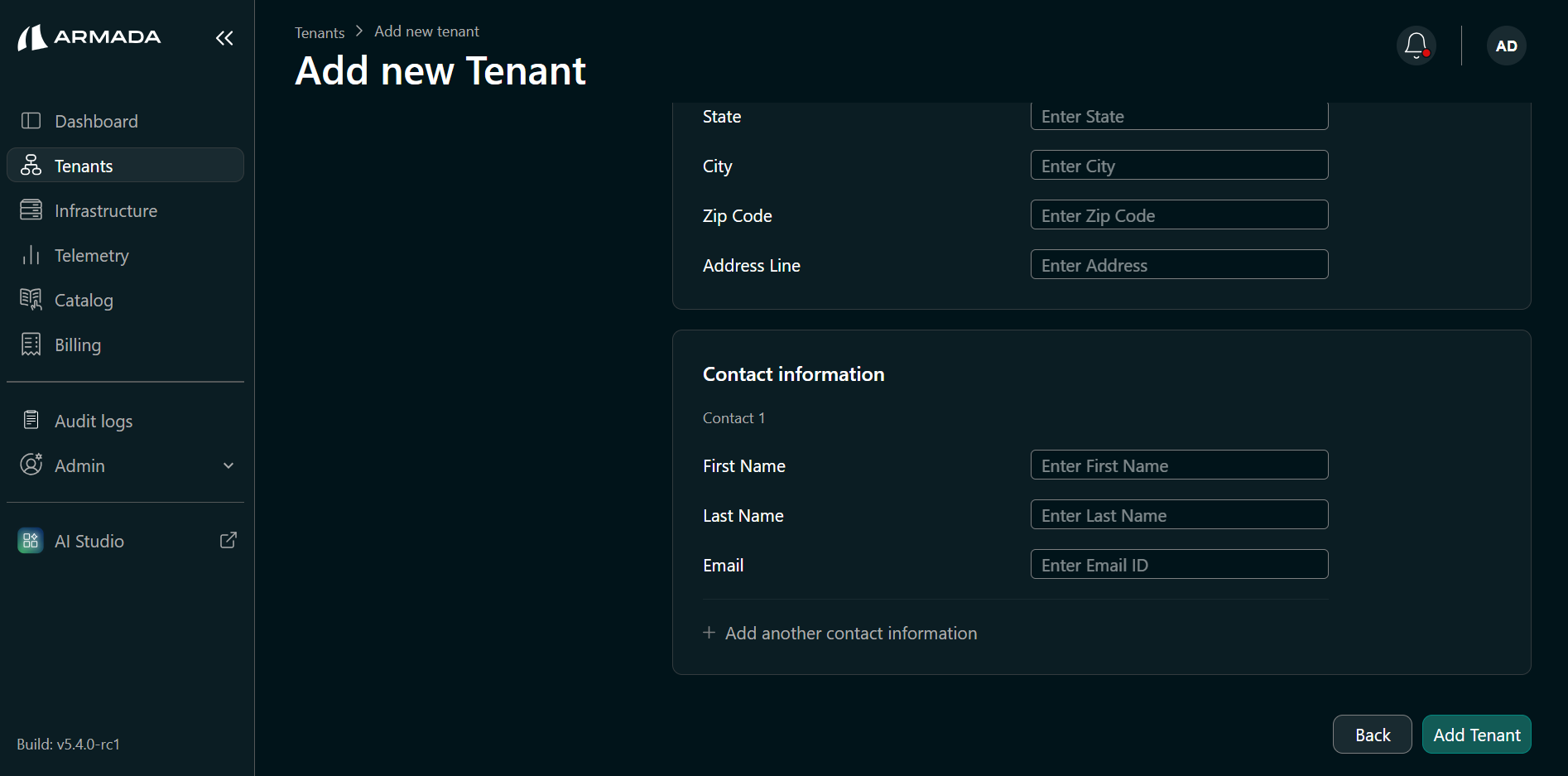
Task: Click the Add new Tenant page title
Action: 440,71
